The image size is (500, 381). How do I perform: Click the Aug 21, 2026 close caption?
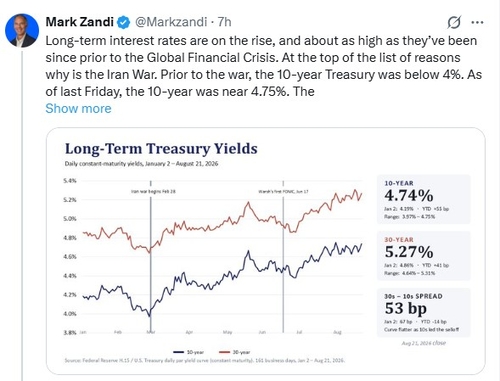tap(424, 343)
